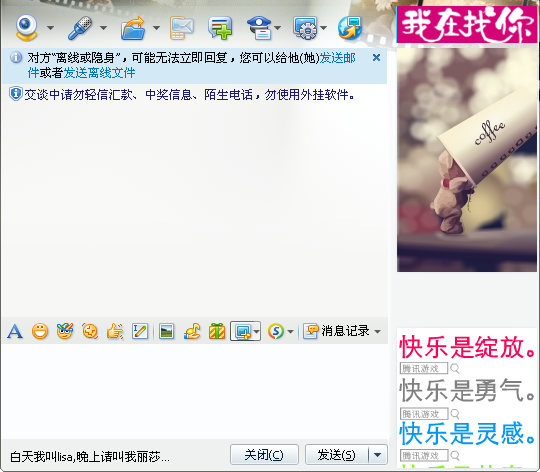Open the emoticon smiley face picker
Screen dimensions: 540x472
40,331
